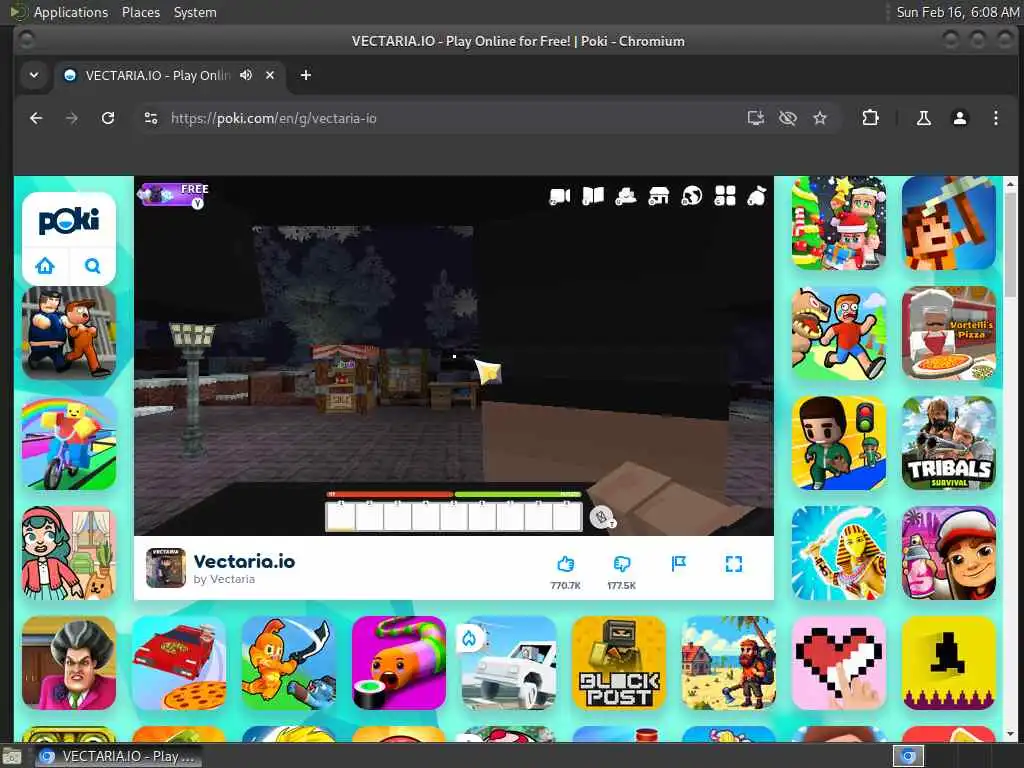Viewport: 1024px width, 768px height.
Task: Open the in-game shop stall icon
Action: point(658,196)
